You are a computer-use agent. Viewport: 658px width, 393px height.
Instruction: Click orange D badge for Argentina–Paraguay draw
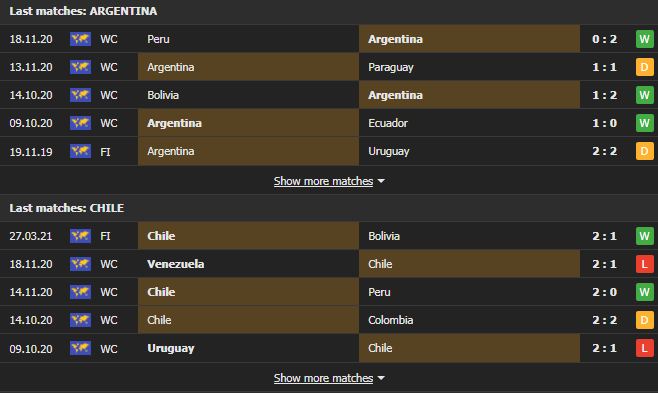pyautogui.click(x=645, y=67)
